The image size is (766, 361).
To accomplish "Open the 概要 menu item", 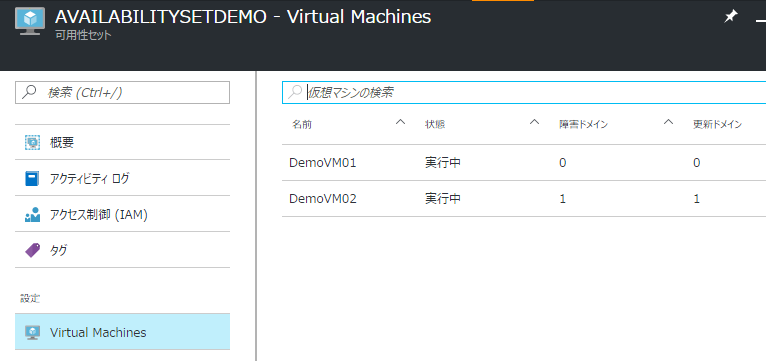I will (x=122, y=143).
